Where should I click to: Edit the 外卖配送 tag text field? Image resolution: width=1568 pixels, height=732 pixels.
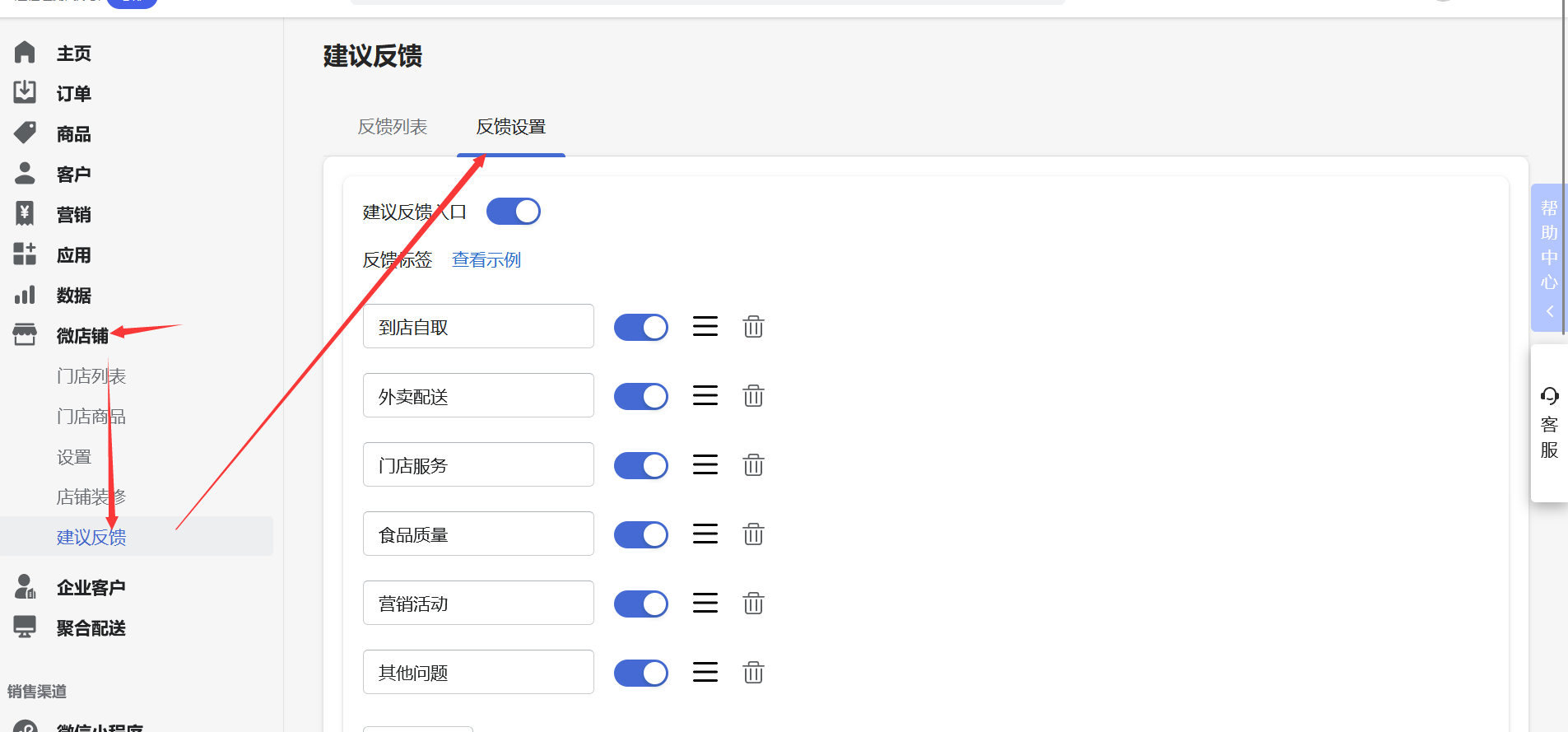[478, 396]
